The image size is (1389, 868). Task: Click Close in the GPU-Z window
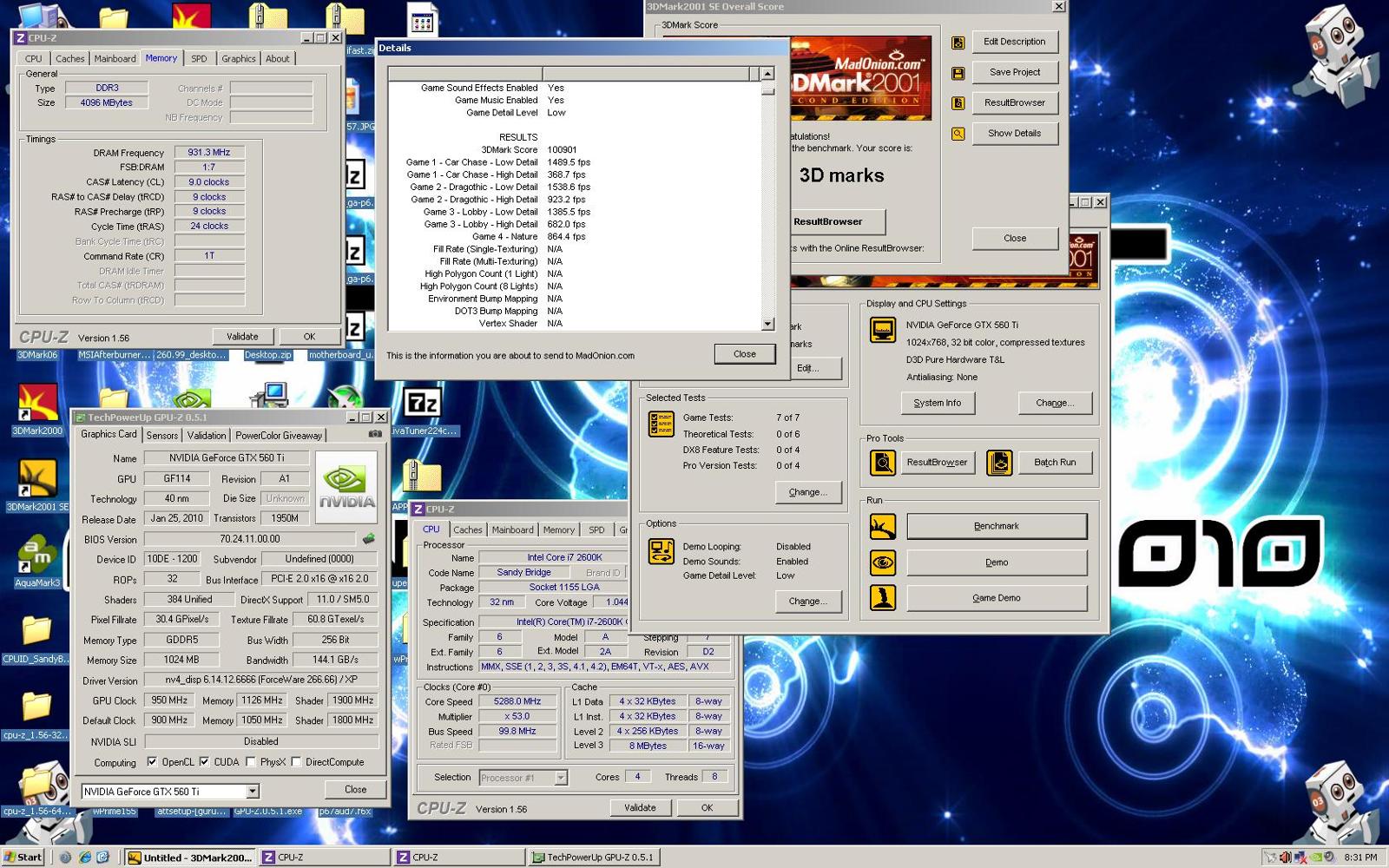click(355, 790)
